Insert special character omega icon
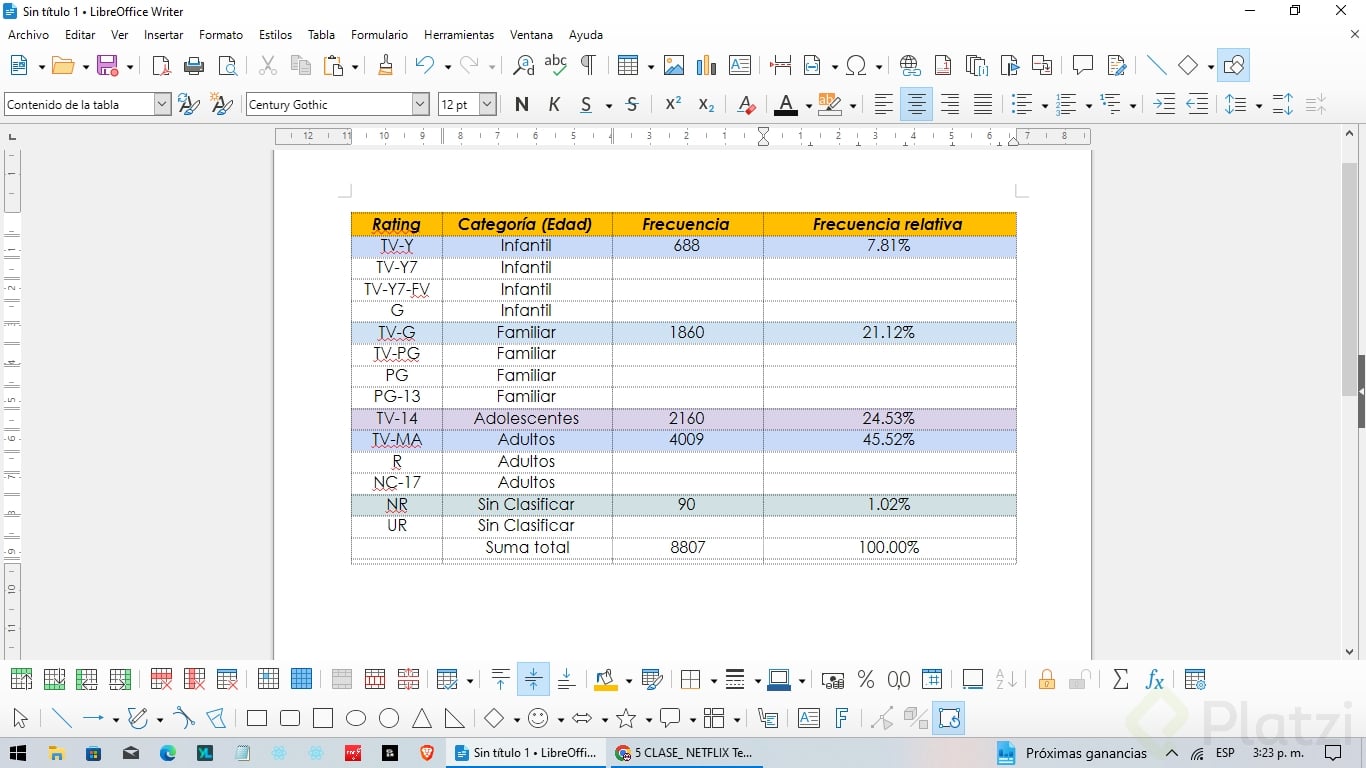 pyautogui.click(x=856, y=66)
